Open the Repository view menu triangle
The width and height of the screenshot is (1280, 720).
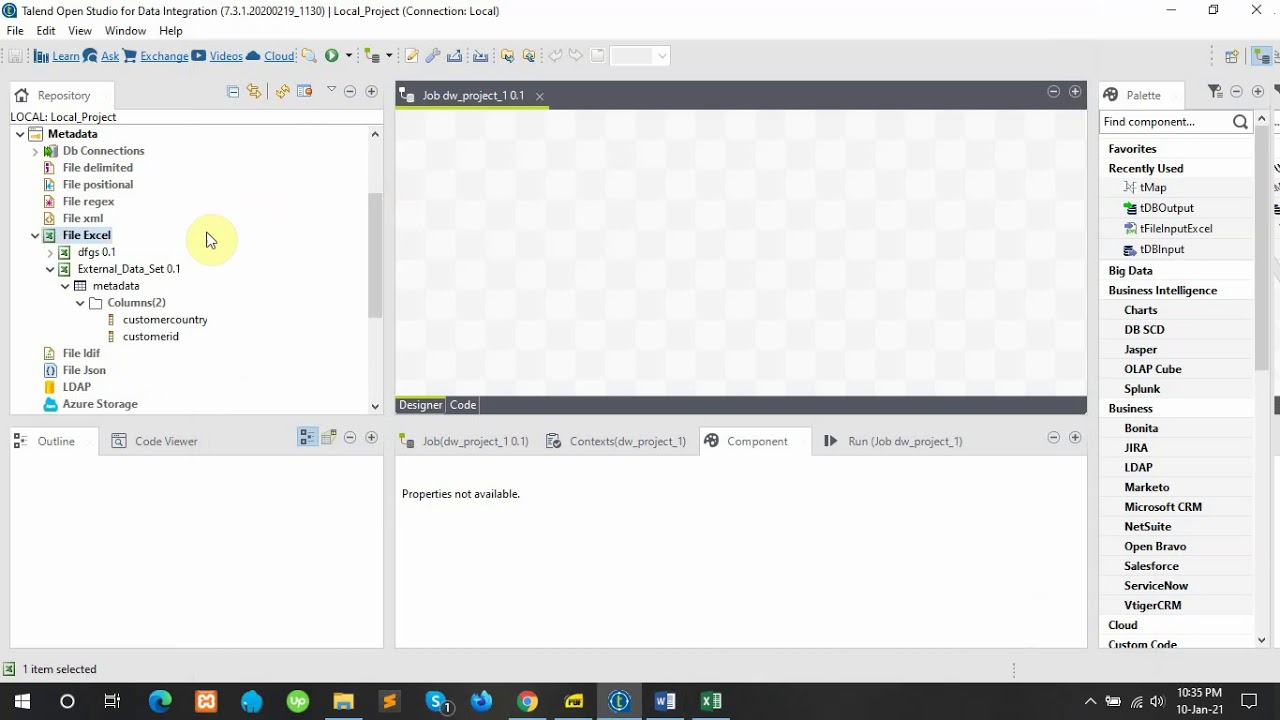tap(331, 90)
